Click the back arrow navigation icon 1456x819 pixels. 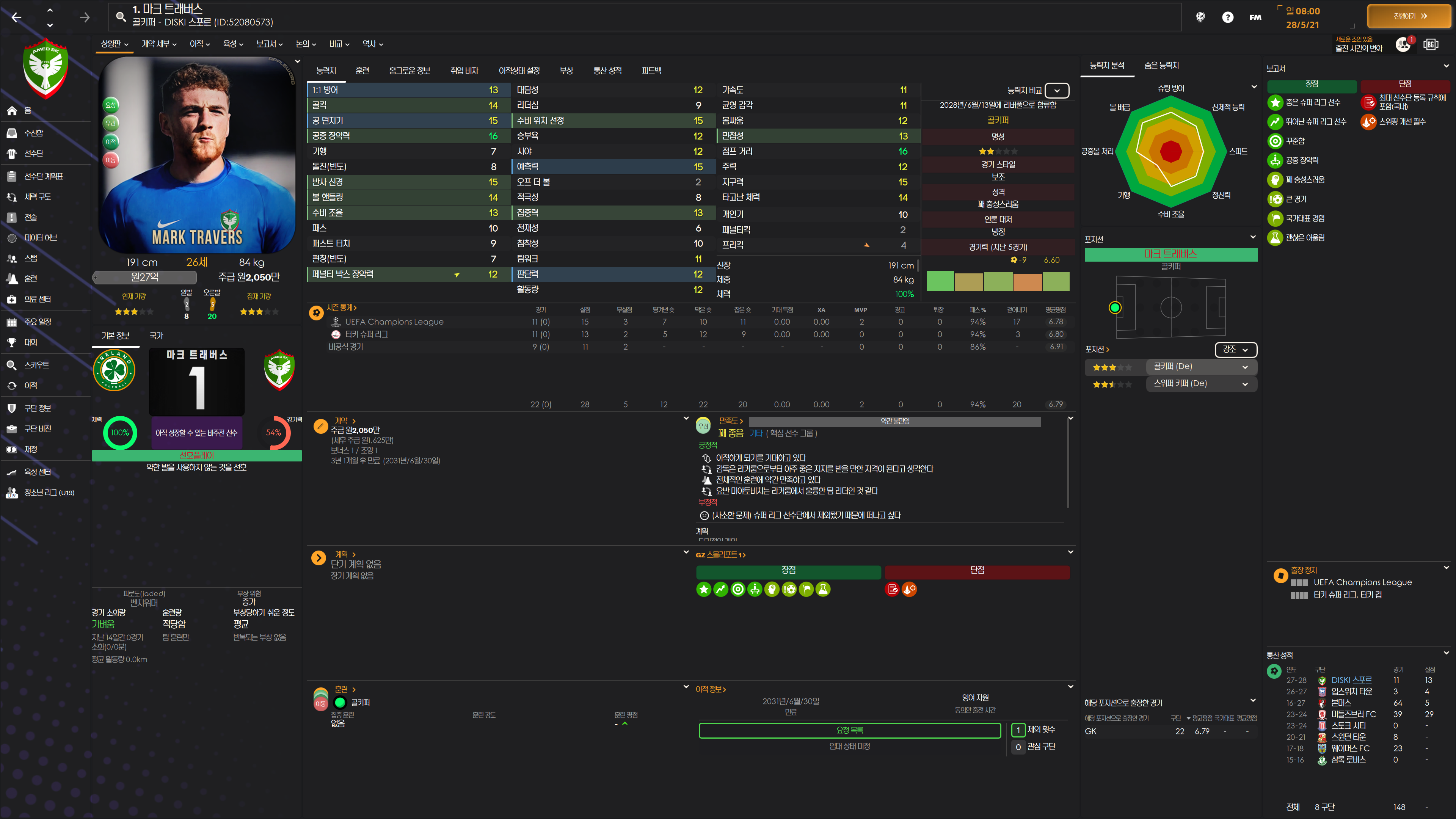[16, 17]
